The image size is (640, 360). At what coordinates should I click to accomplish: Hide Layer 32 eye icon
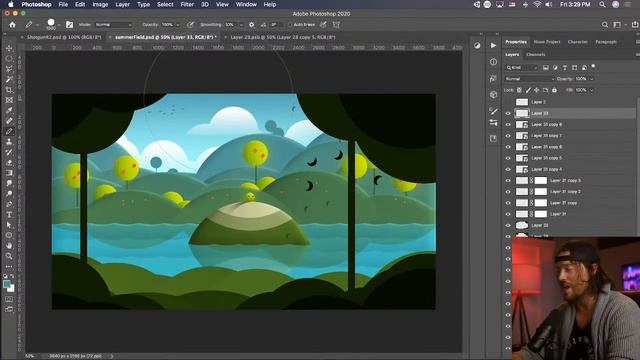tap(508, 225)
